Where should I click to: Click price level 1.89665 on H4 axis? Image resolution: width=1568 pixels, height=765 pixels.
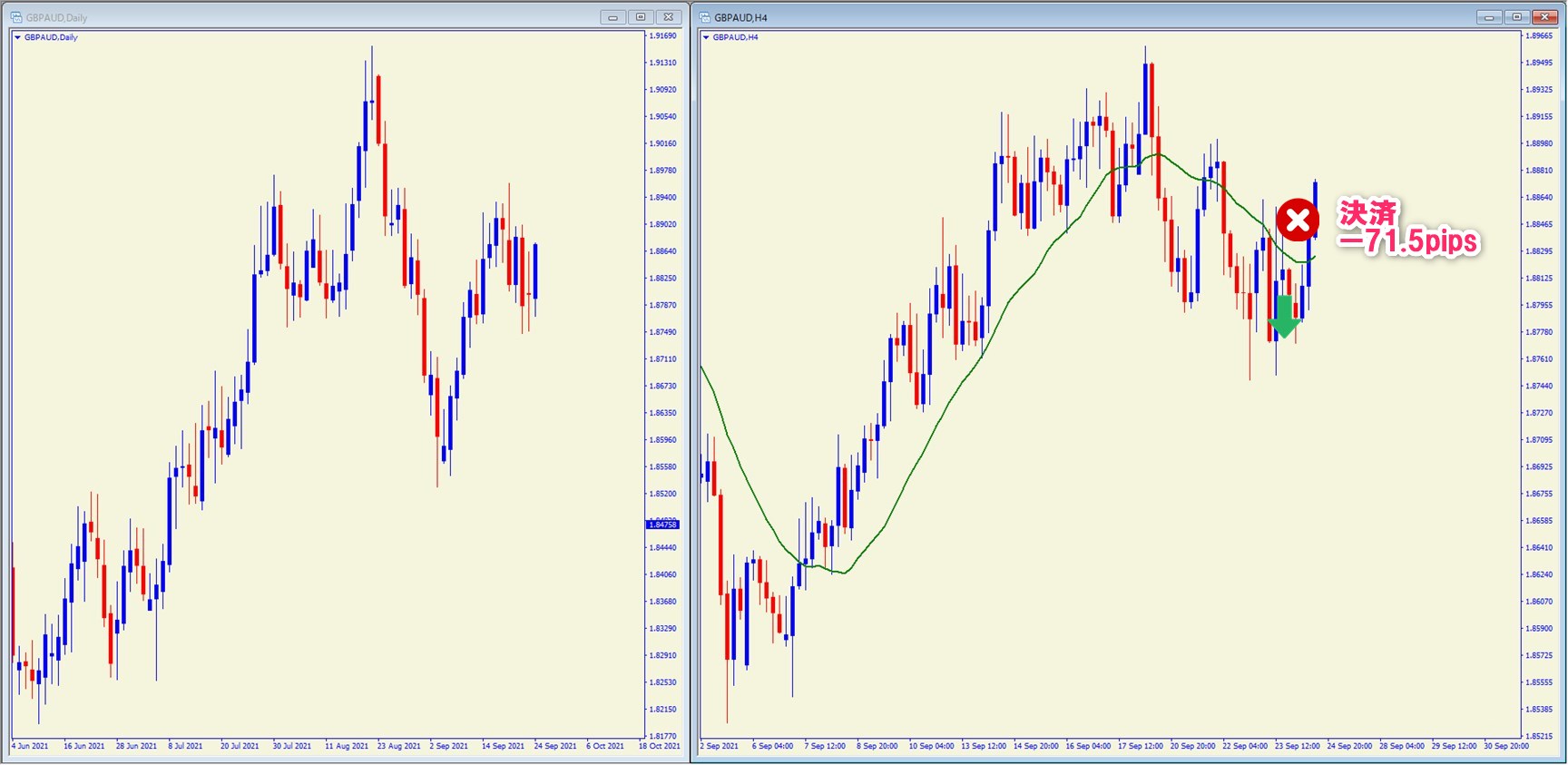1539,36
